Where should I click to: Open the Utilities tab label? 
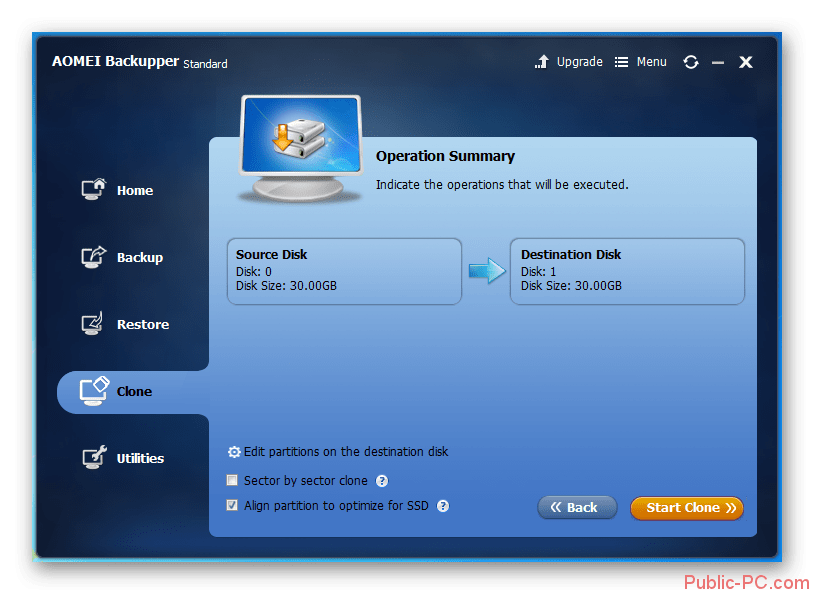(140, 458)
